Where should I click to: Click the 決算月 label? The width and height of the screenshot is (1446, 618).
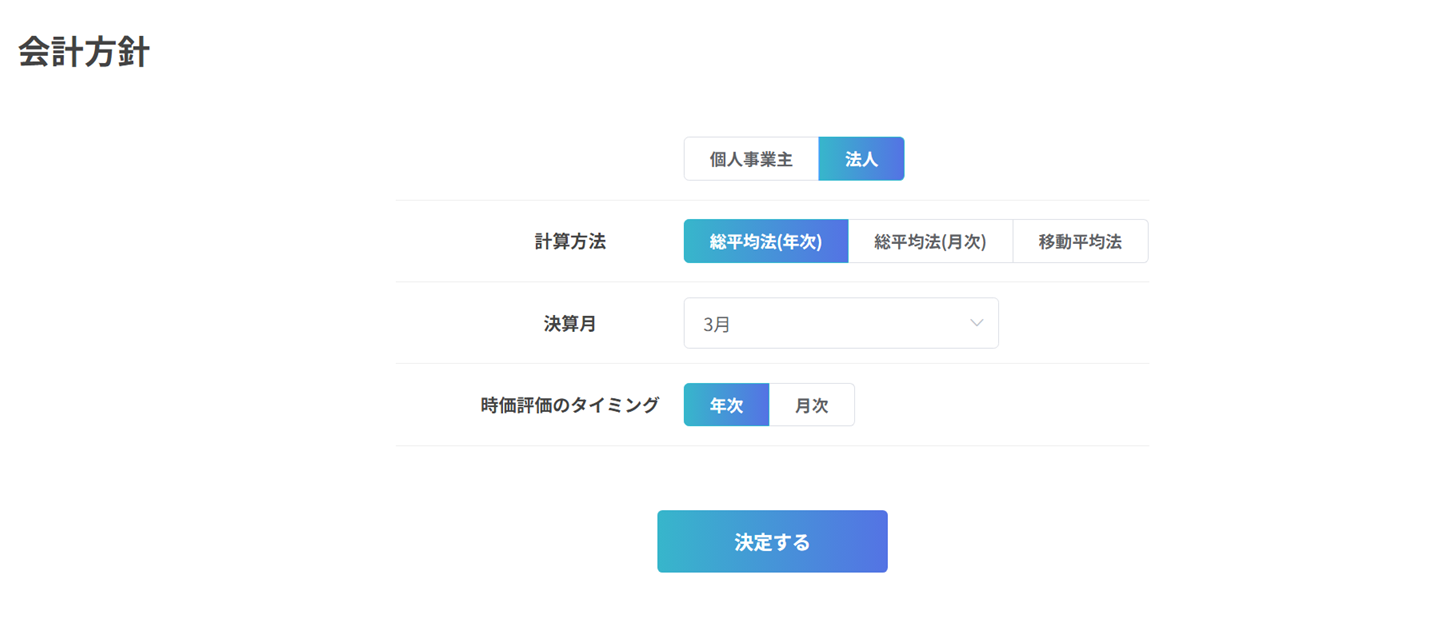point(570,323)
